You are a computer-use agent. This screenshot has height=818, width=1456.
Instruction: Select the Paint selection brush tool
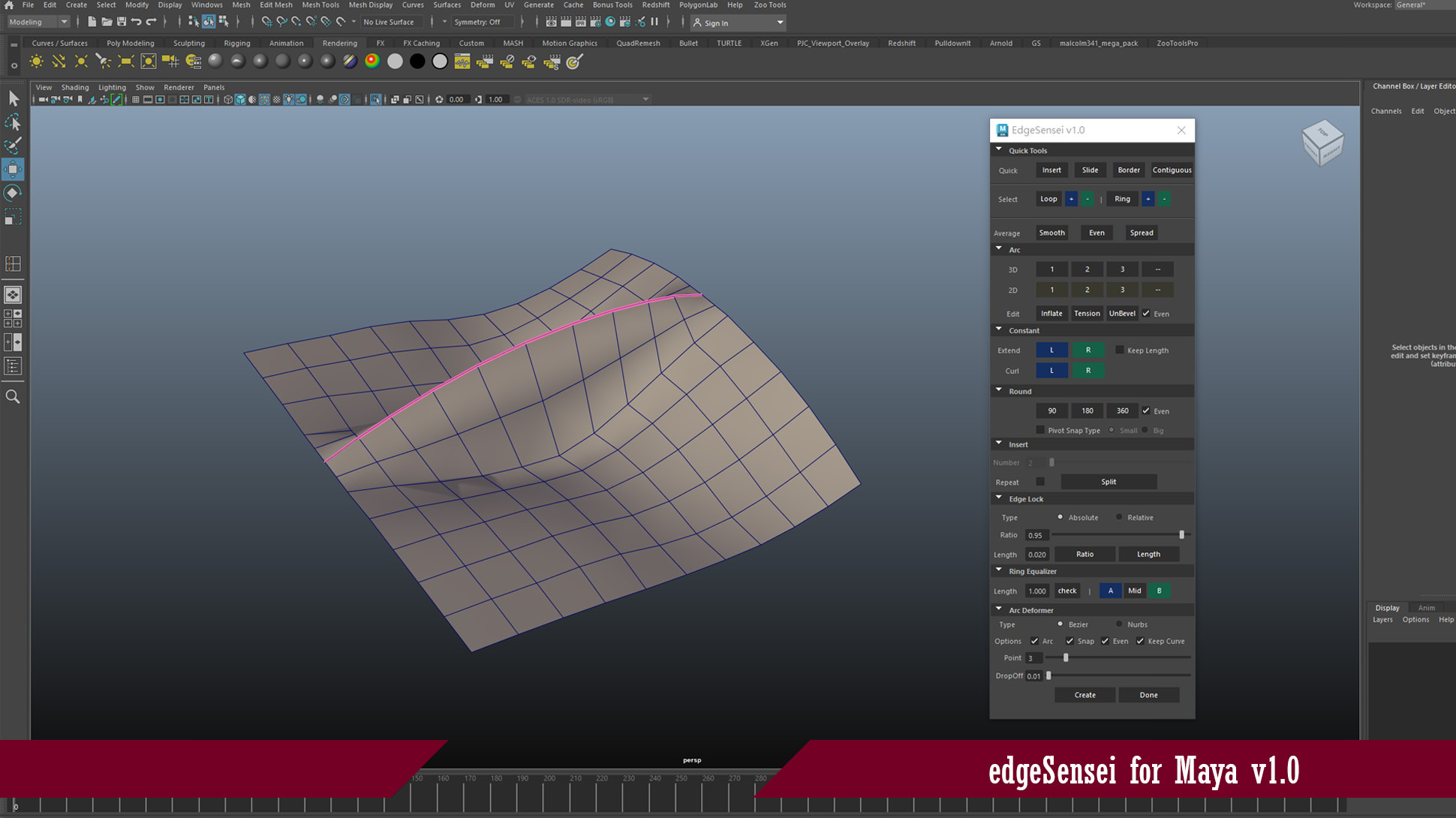(13, 145)
